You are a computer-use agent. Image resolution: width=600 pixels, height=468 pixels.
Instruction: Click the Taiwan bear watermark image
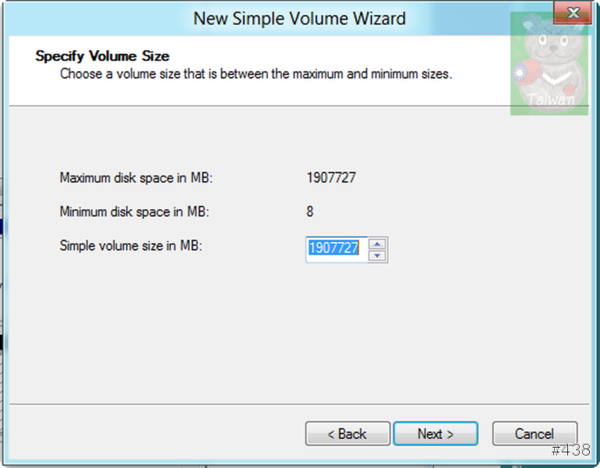pos(549,64)
